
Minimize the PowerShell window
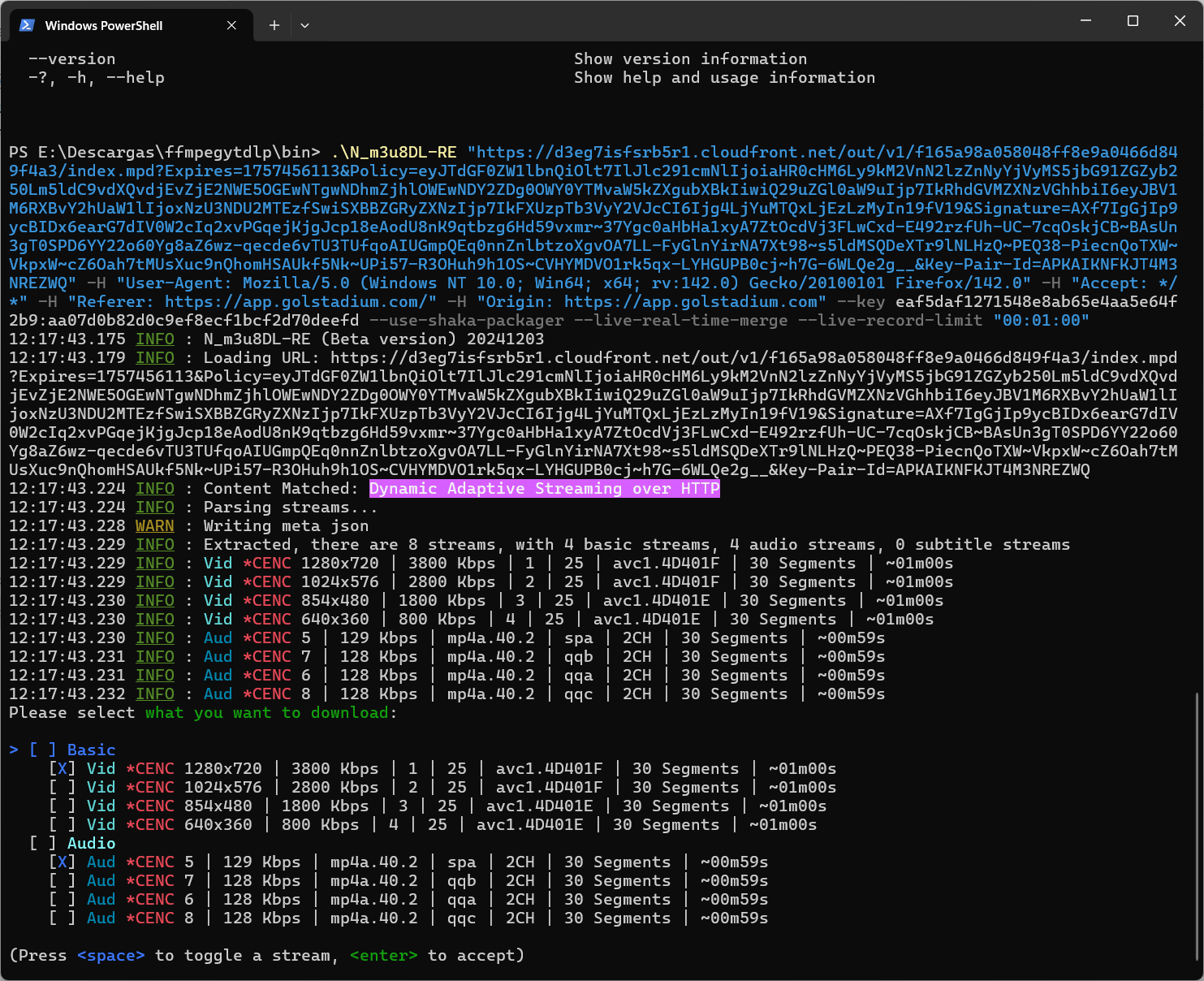(1085, 21)
